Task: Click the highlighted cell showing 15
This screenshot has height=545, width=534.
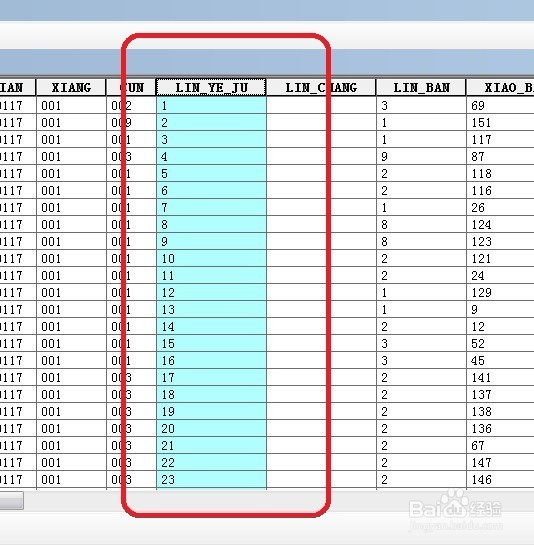Action: pos(211,344)
